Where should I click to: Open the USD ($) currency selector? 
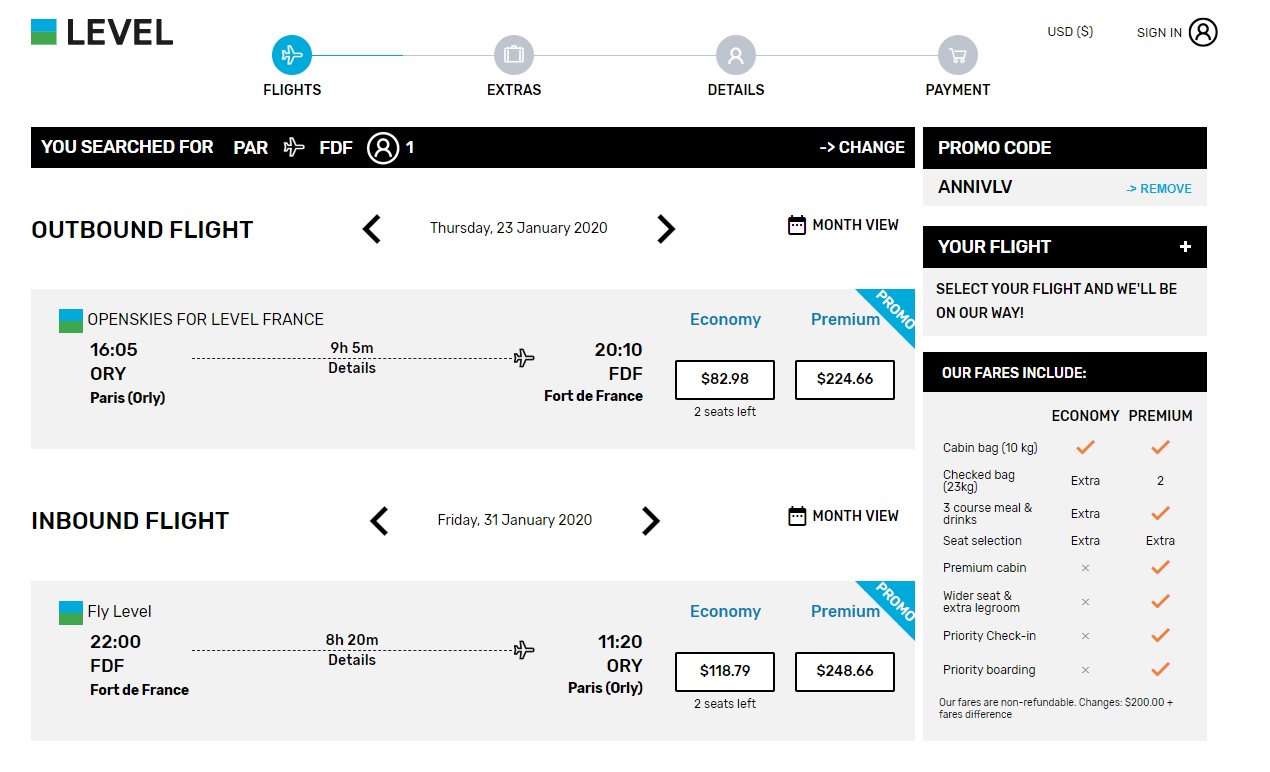tap(1070, 32)
